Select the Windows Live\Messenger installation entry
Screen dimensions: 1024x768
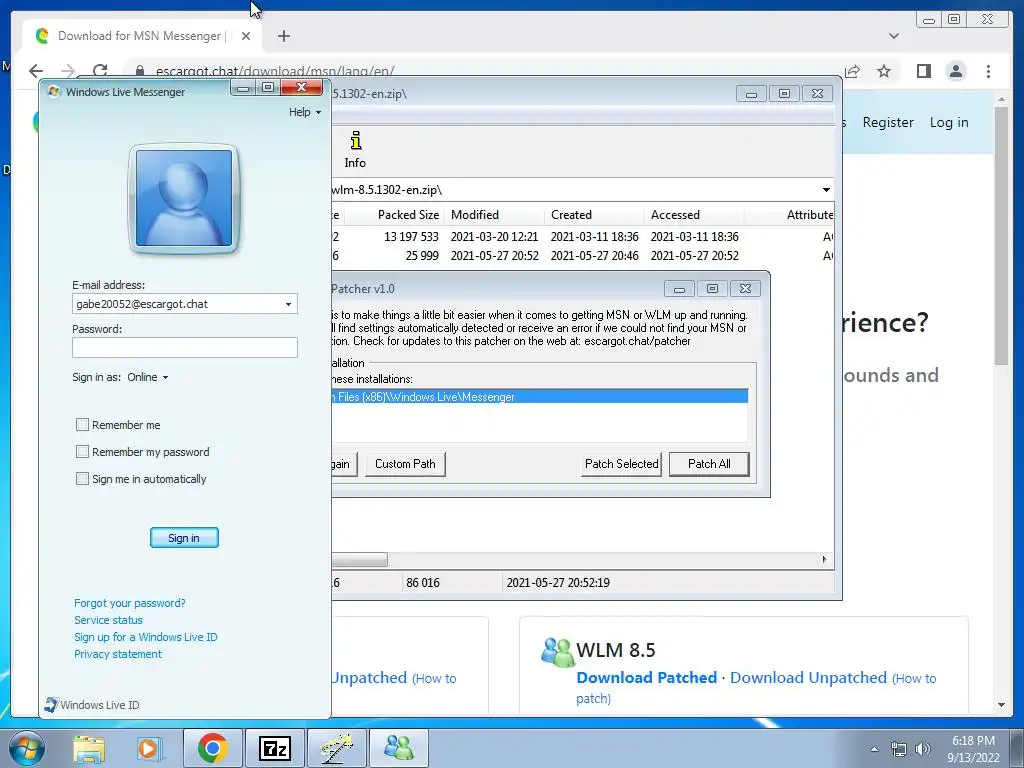tap(539, 396)
